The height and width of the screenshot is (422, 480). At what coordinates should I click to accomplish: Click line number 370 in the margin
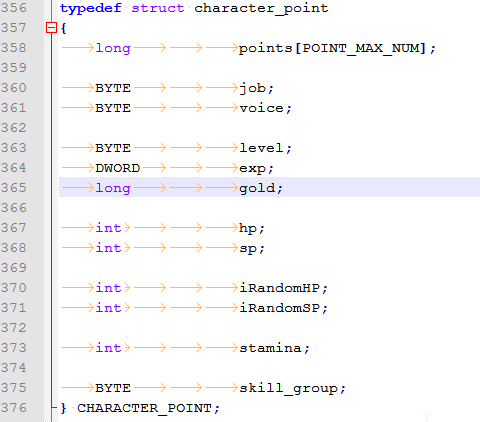tap(13, 288)
